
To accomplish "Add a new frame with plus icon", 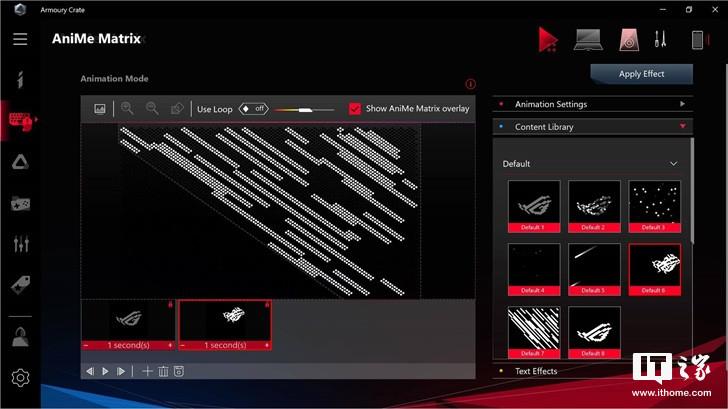I will pos(148,371).
